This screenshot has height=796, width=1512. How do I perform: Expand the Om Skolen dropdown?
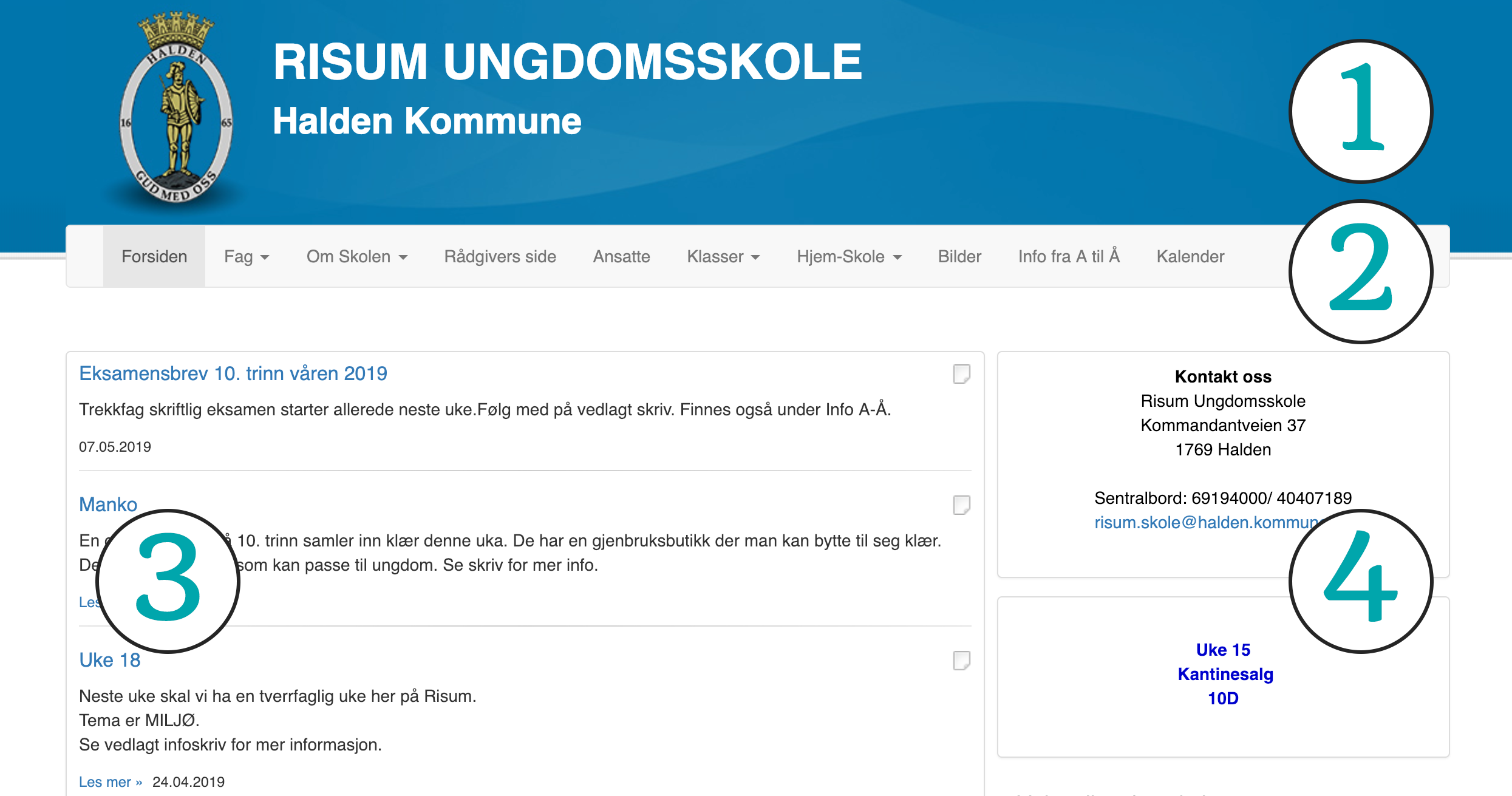356,257
